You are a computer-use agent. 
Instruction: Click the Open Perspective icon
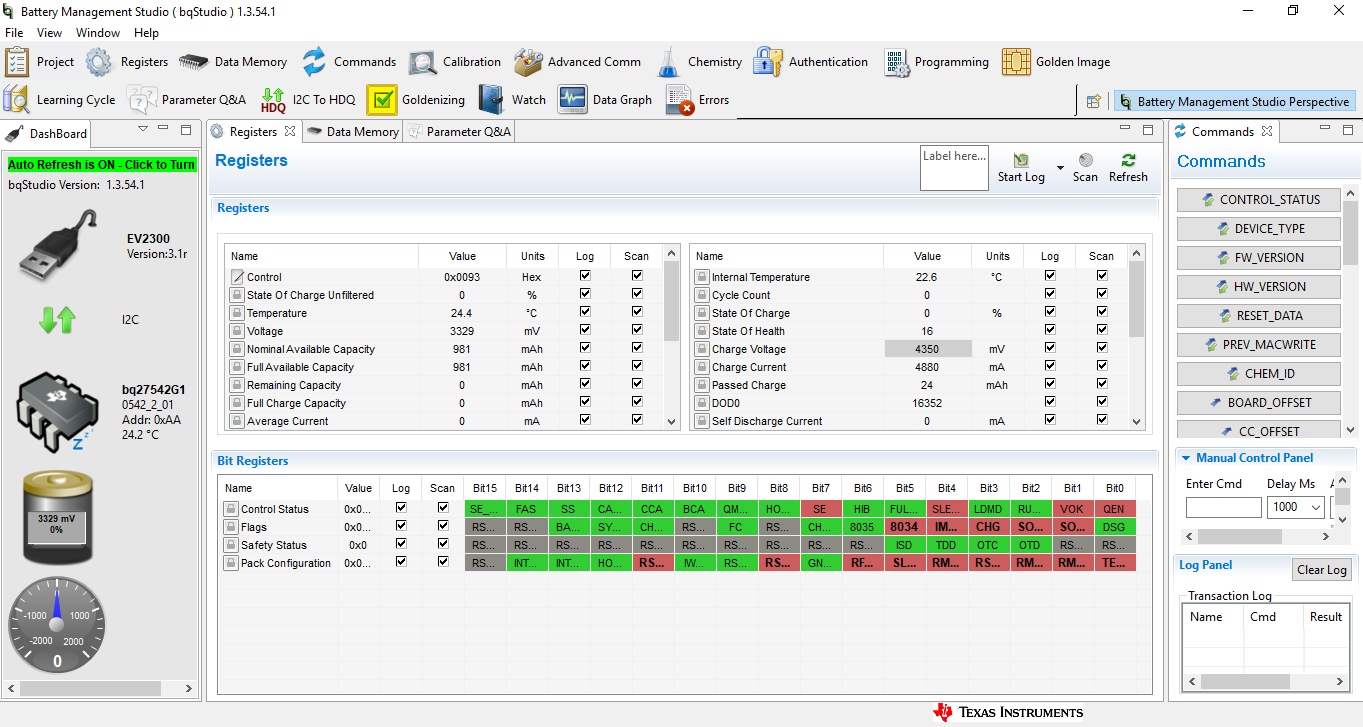[x=1094, y=101]
